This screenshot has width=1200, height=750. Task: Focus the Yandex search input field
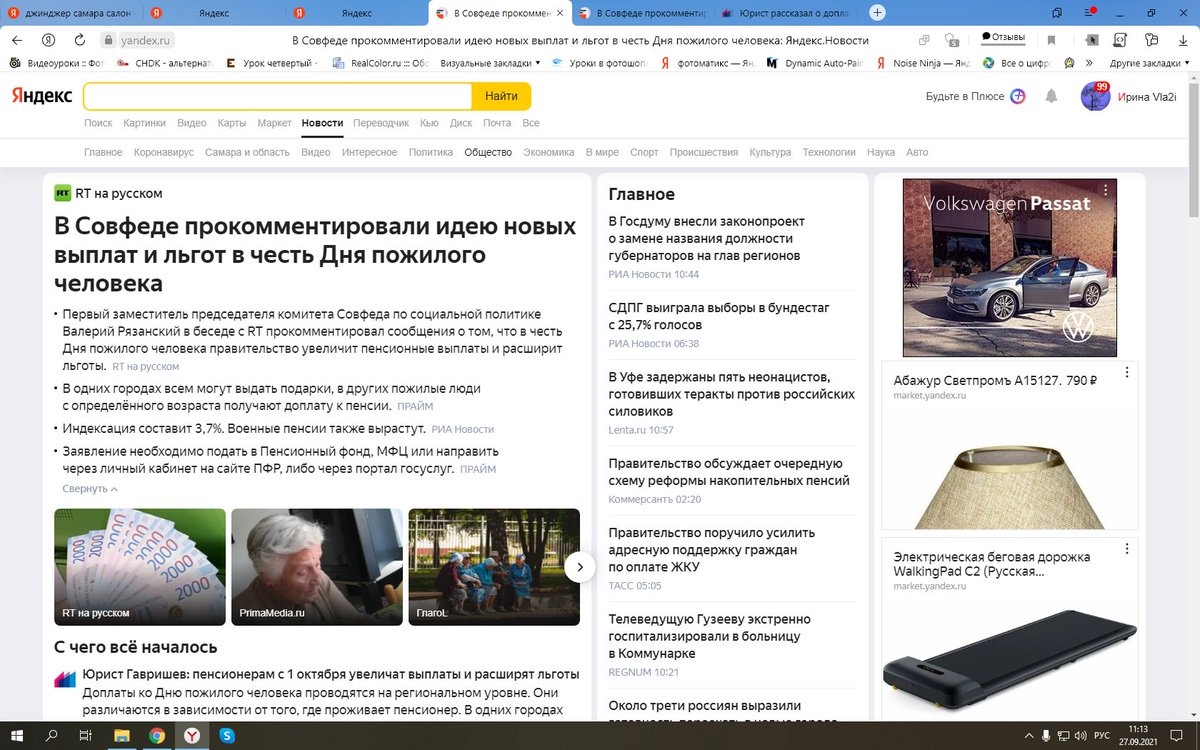click(x=278, y=96)
